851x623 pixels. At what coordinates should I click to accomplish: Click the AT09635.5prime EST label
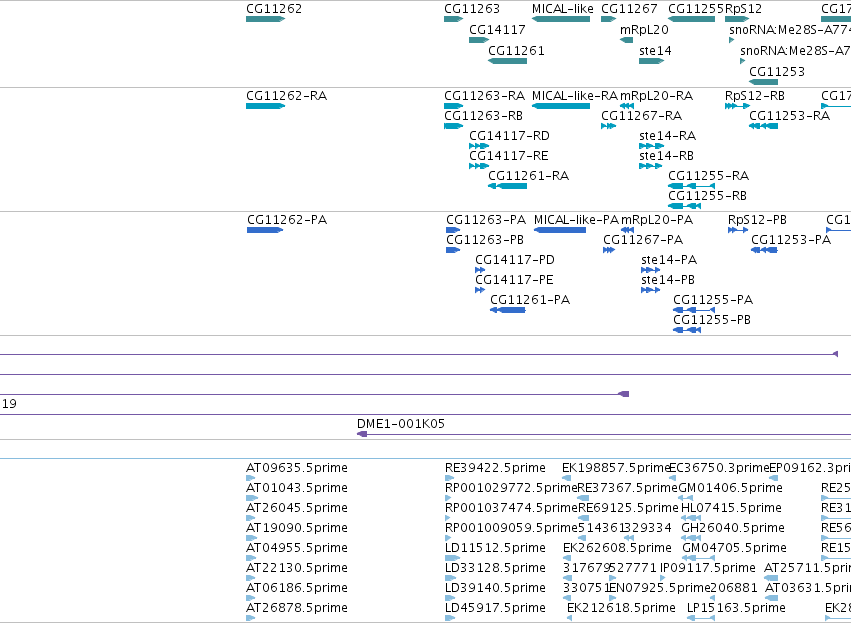[x=296, y=468]
